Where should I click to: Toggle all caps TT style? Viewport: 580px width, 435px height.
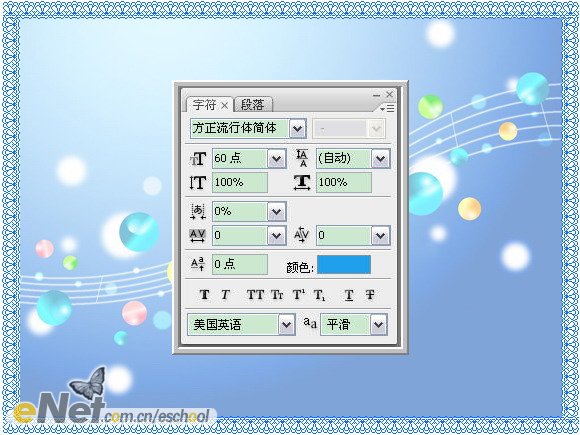point(255,295)
